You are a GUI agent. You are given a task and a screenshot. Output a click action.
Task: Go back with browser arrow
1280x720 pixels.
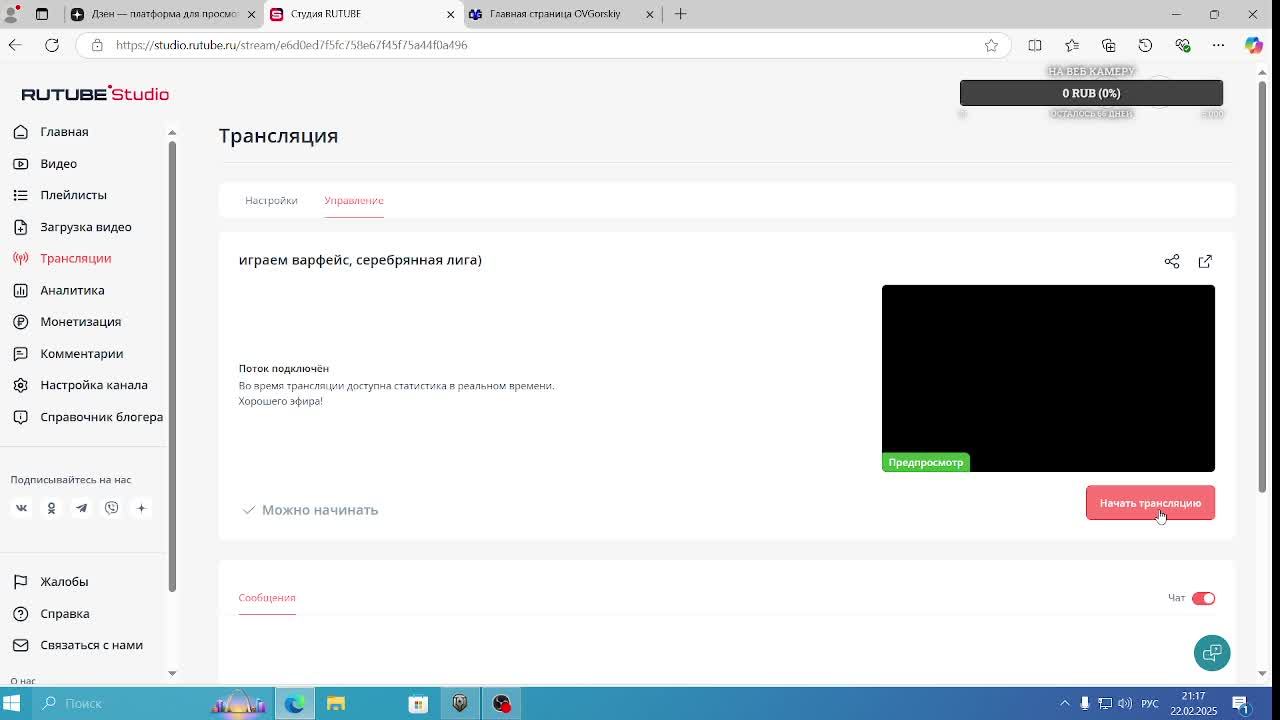15,45
